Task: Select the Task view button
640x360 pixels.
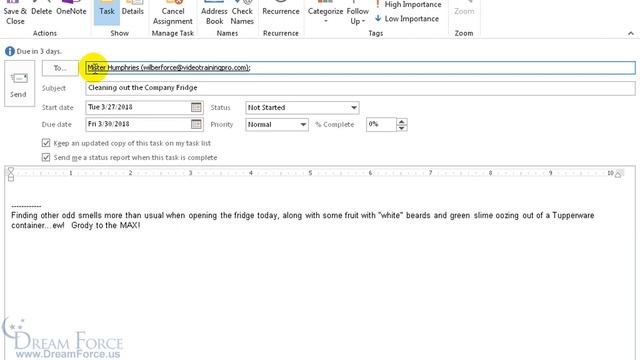Action: pos(107,11)
